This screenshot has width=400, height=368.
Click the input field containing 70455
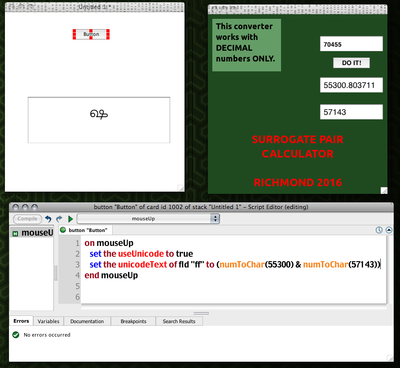[351, 44]
